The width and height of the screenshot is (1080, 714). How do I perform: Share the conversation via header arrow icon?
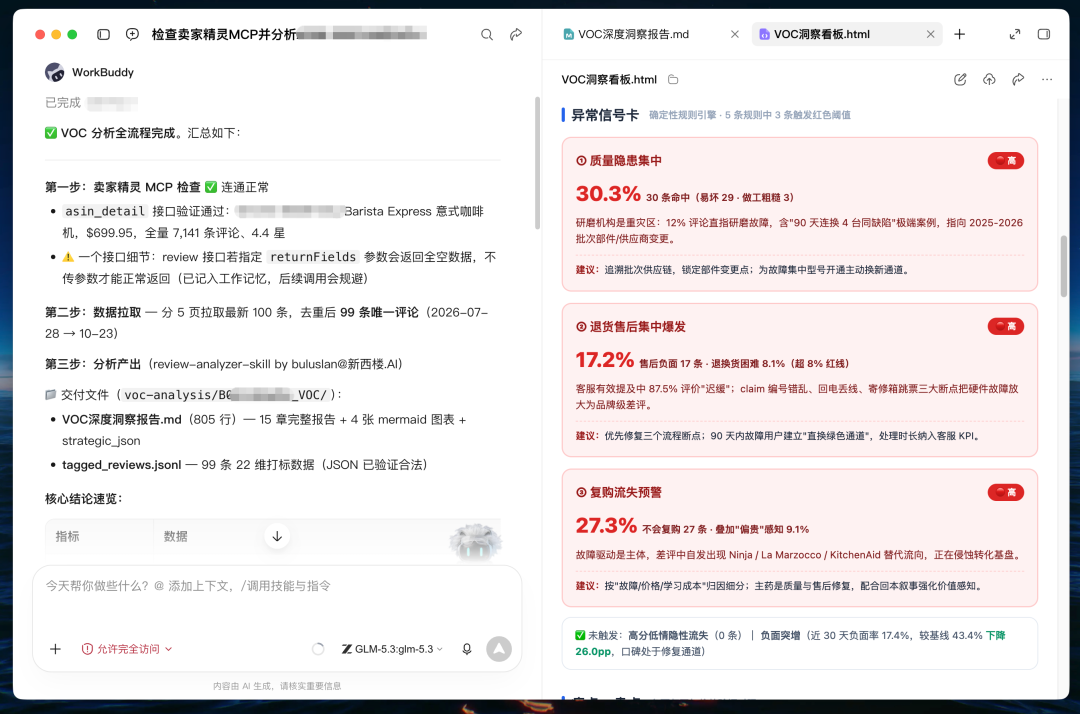pyautogui.click(x=516, y=34)
